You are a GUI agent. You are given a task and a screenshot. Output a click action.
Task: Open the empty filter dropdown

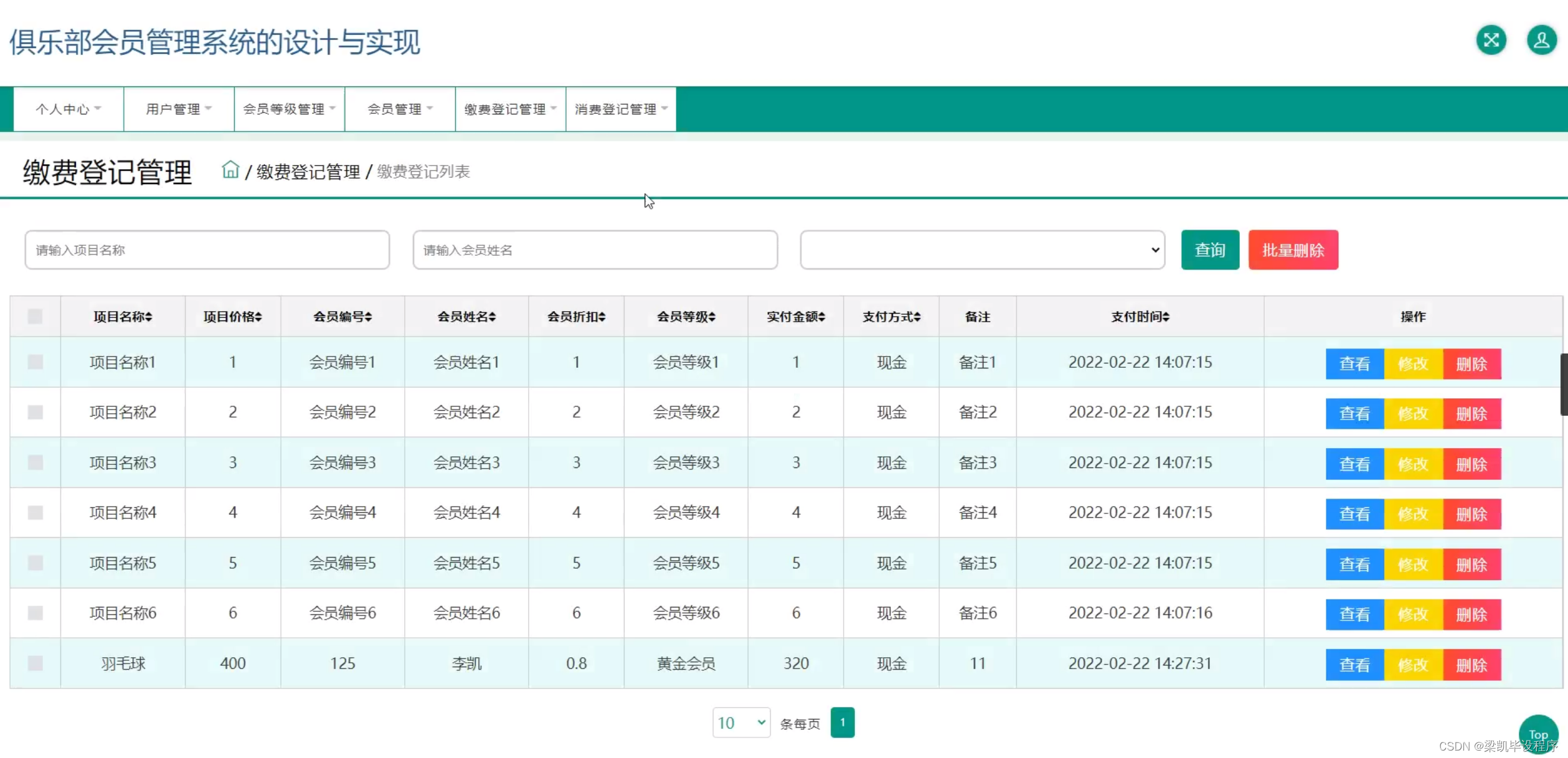(982, 250)
